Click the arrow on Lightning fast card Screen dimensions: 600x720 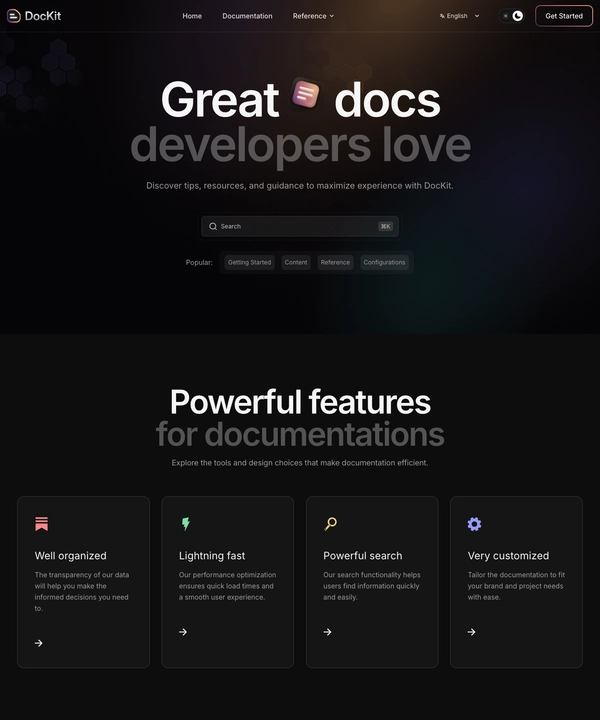pos(183,632)
